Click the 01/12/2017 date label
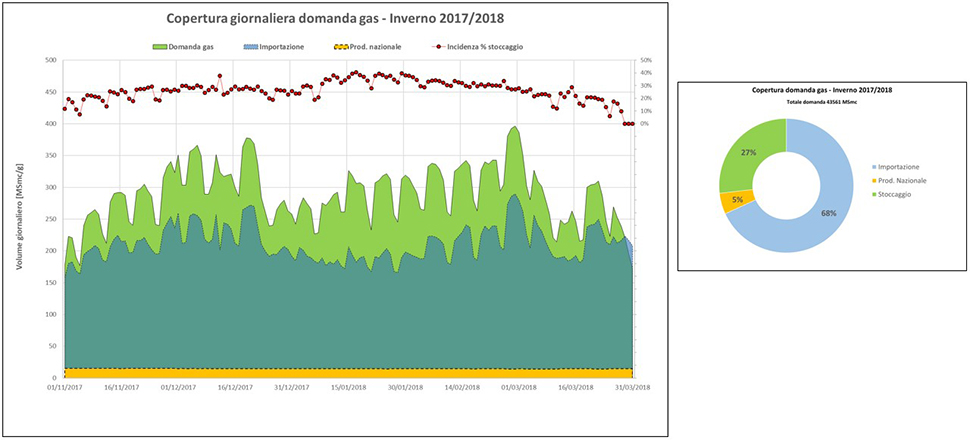This screenshot has height=440, width=970. pos(178,387)
